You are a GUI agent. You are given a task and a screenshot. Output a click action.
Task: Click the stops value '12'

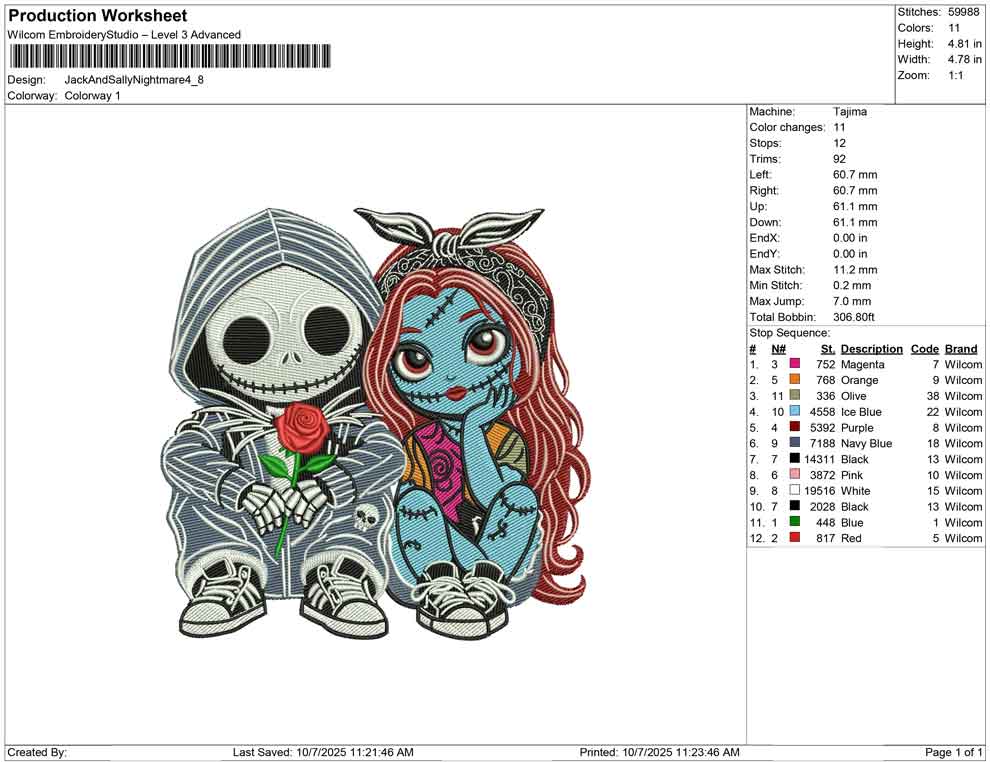tap(839, 143)
